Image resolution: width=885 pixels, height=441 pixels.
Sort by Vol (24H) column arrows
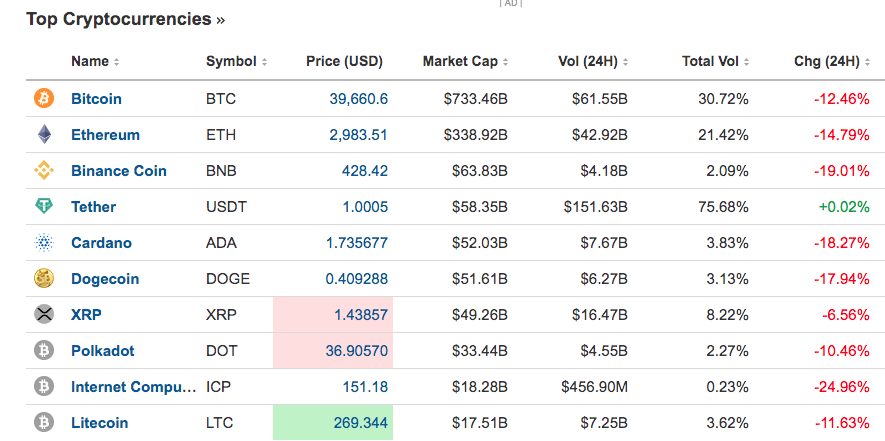click(x=625, y=62)
